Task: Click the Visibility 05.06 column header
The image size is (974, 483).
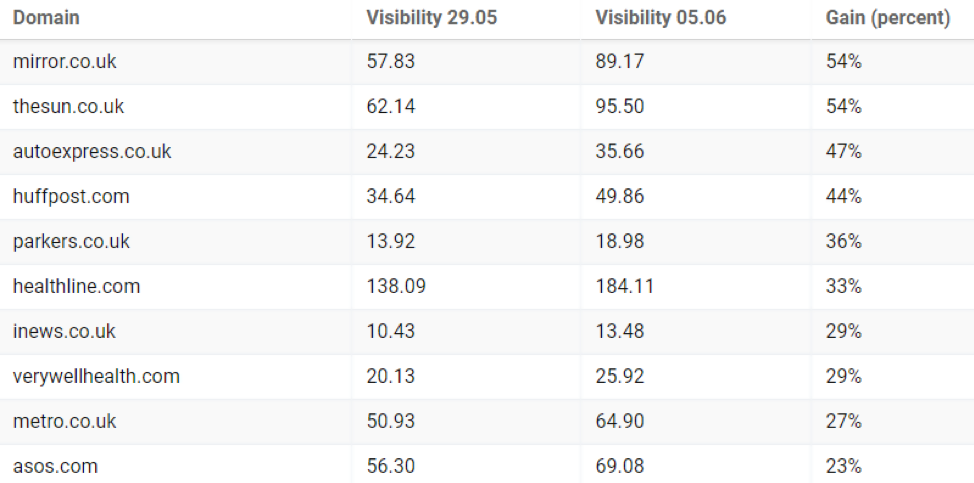Action: (x=660, y=18)
